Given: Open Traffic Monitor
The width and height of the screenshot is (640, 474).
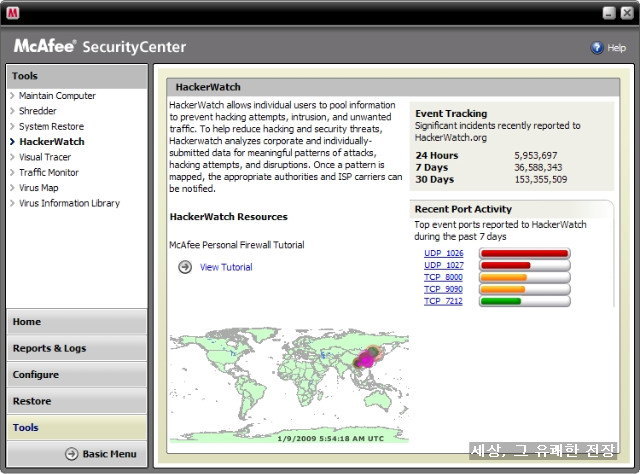Looking at the screenshot, I should (x=49, y=172).
